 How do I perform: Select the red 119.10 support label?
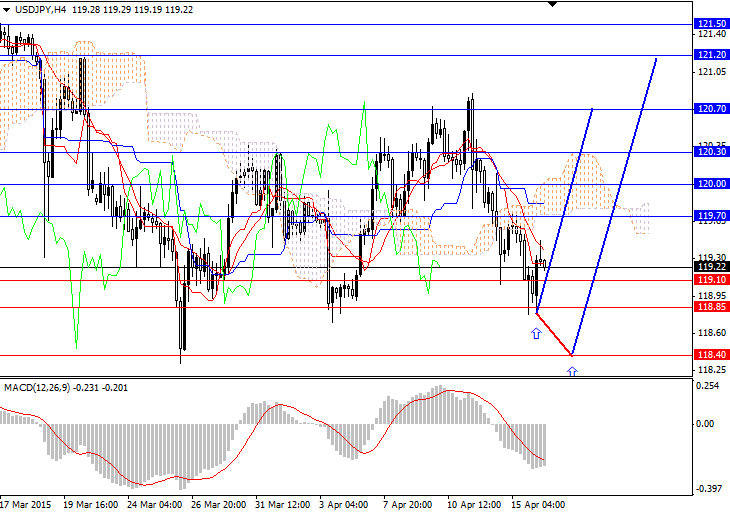click(x=711, y=280)
